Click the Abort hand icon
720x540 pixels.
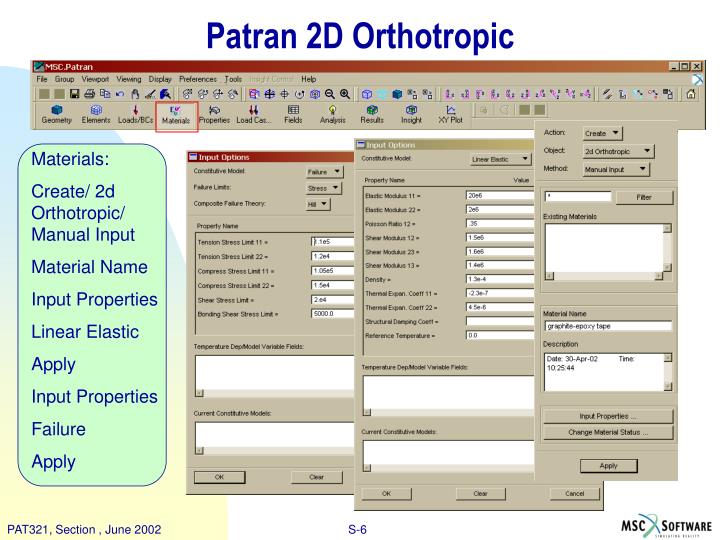click(135, 94)
